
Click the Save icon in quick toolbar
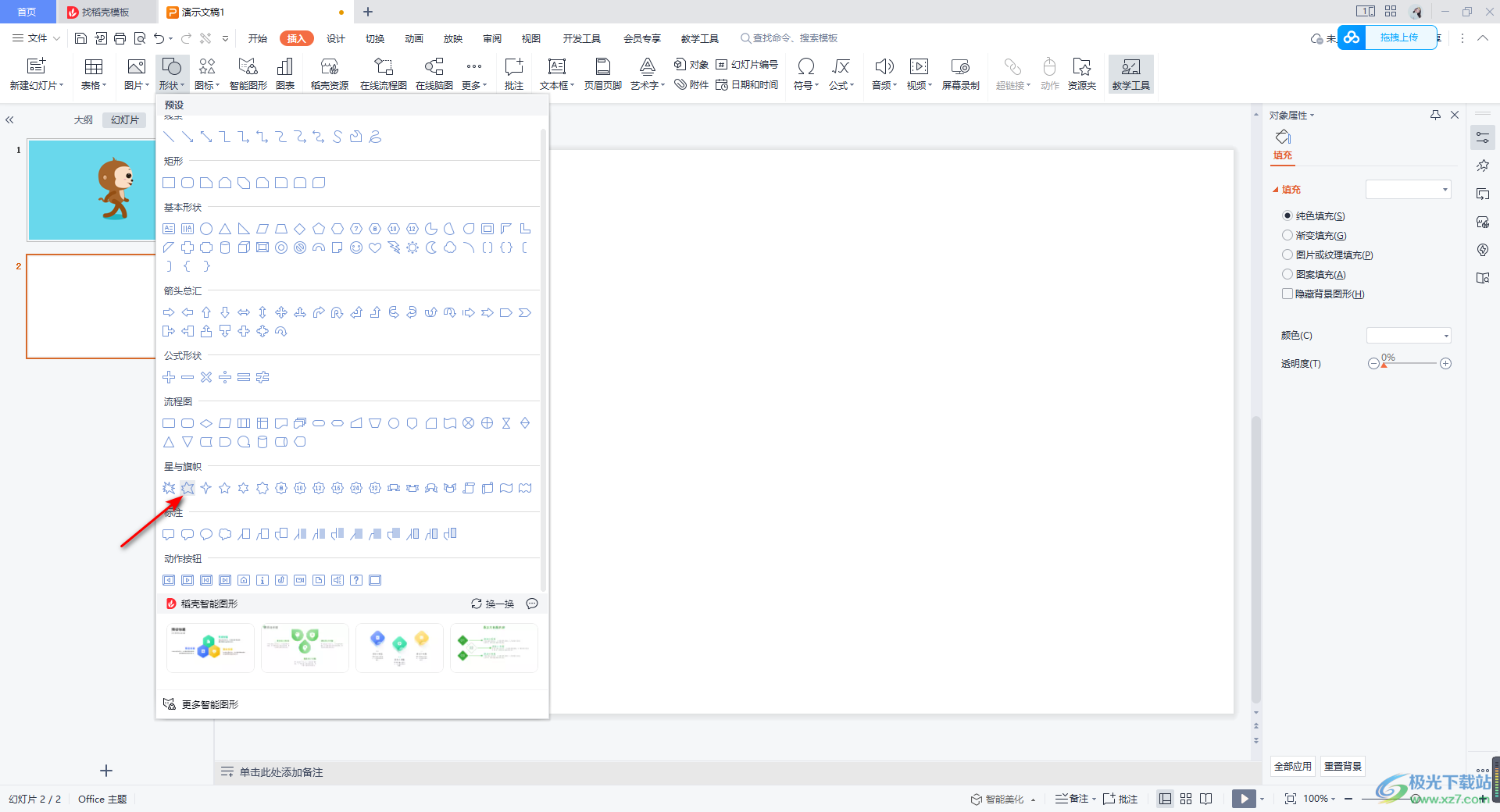(x=80, y=38)
